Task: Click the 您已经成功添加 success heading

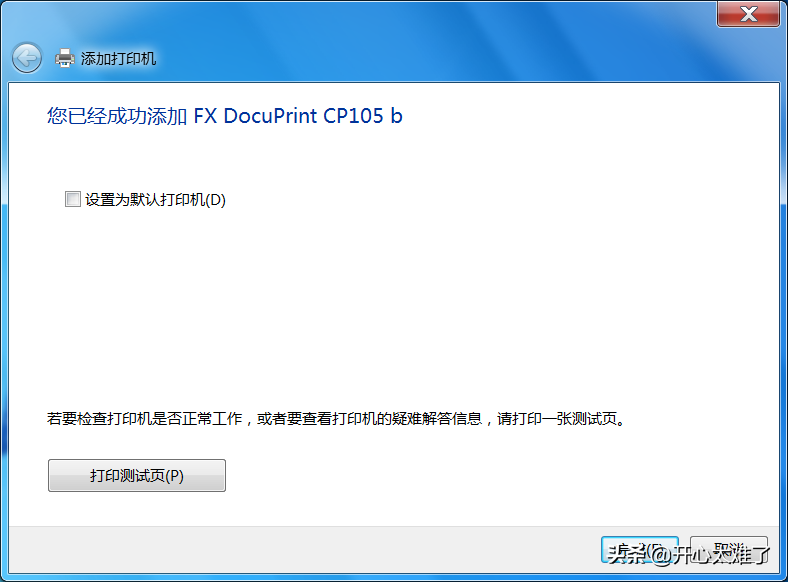Action: click(117, 116)
